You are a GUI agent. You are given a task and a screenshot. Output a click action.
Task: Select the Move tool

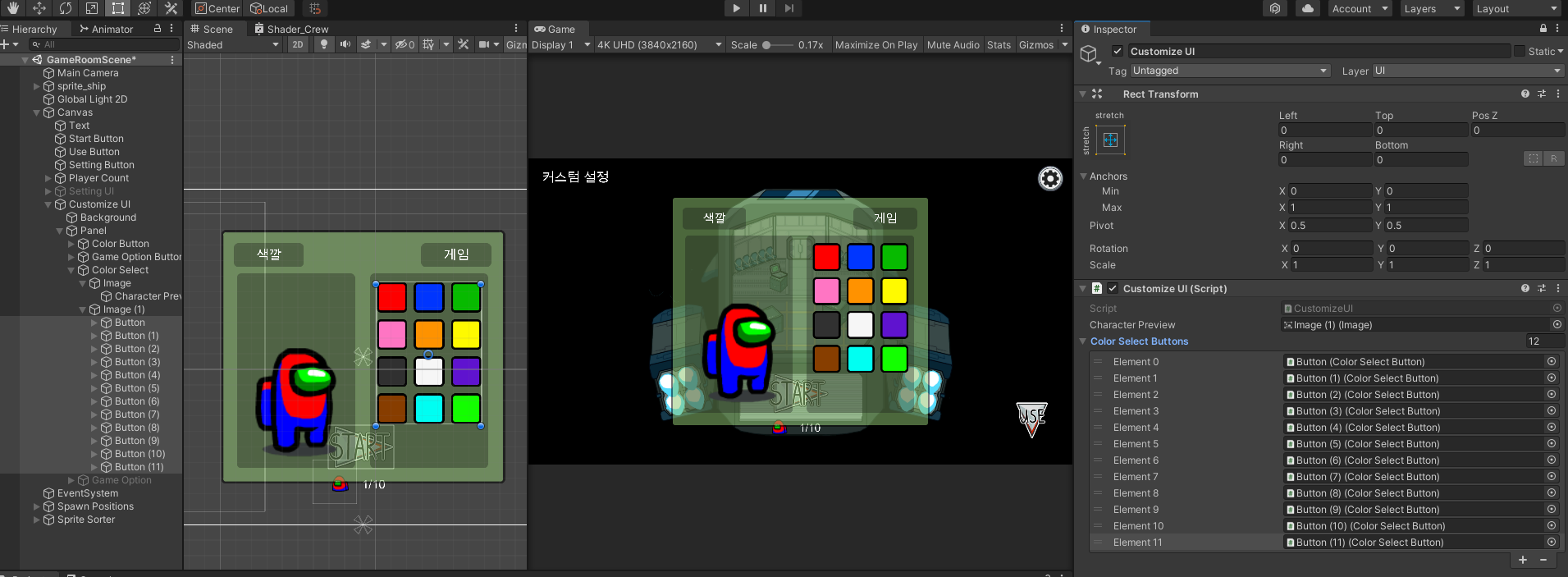(x=39, y=8)
